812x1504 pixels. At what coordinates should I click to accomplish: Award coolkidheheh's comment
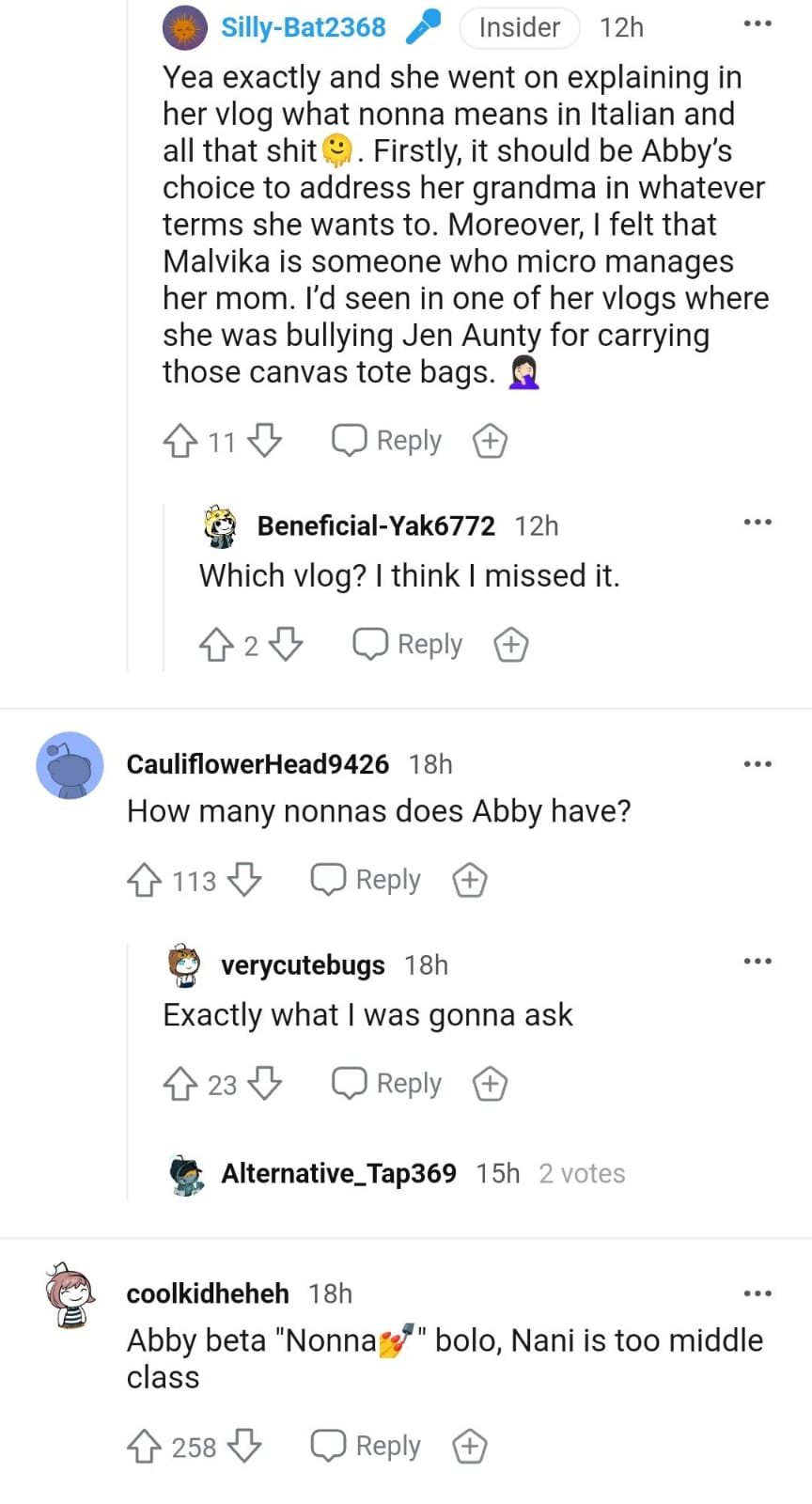tap(469, 1447)
